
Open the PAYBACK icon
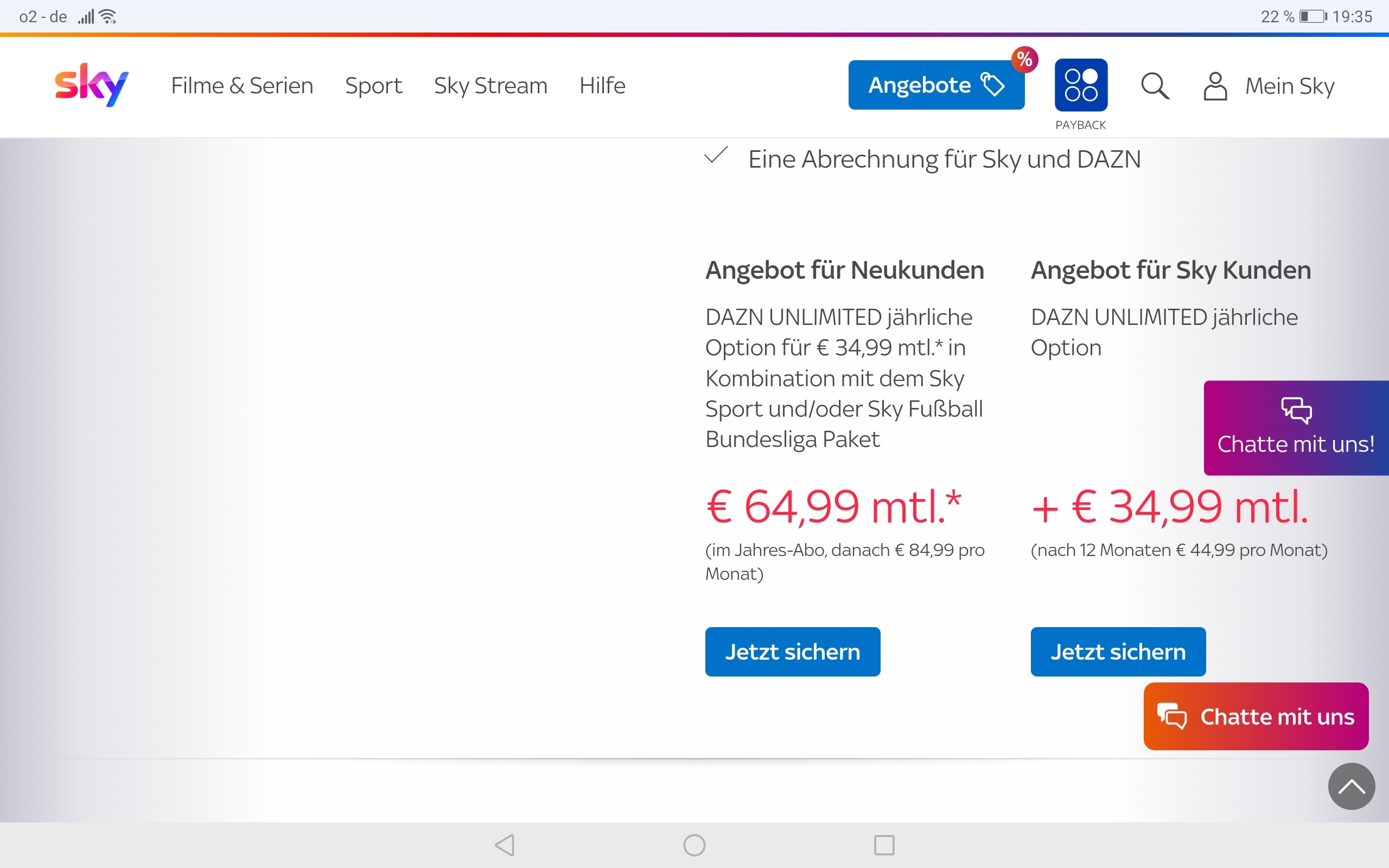pyautogui.click(x=1081, y=85)
